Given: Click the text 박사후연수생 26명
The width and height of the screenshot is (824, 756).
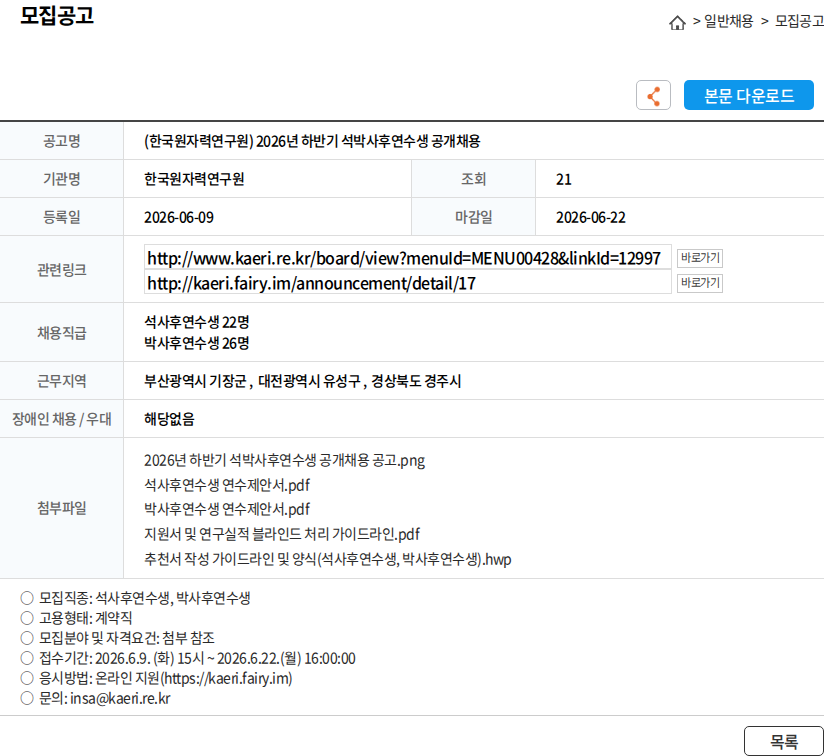Looking at the screenshot, I should [x=197, y=343].
